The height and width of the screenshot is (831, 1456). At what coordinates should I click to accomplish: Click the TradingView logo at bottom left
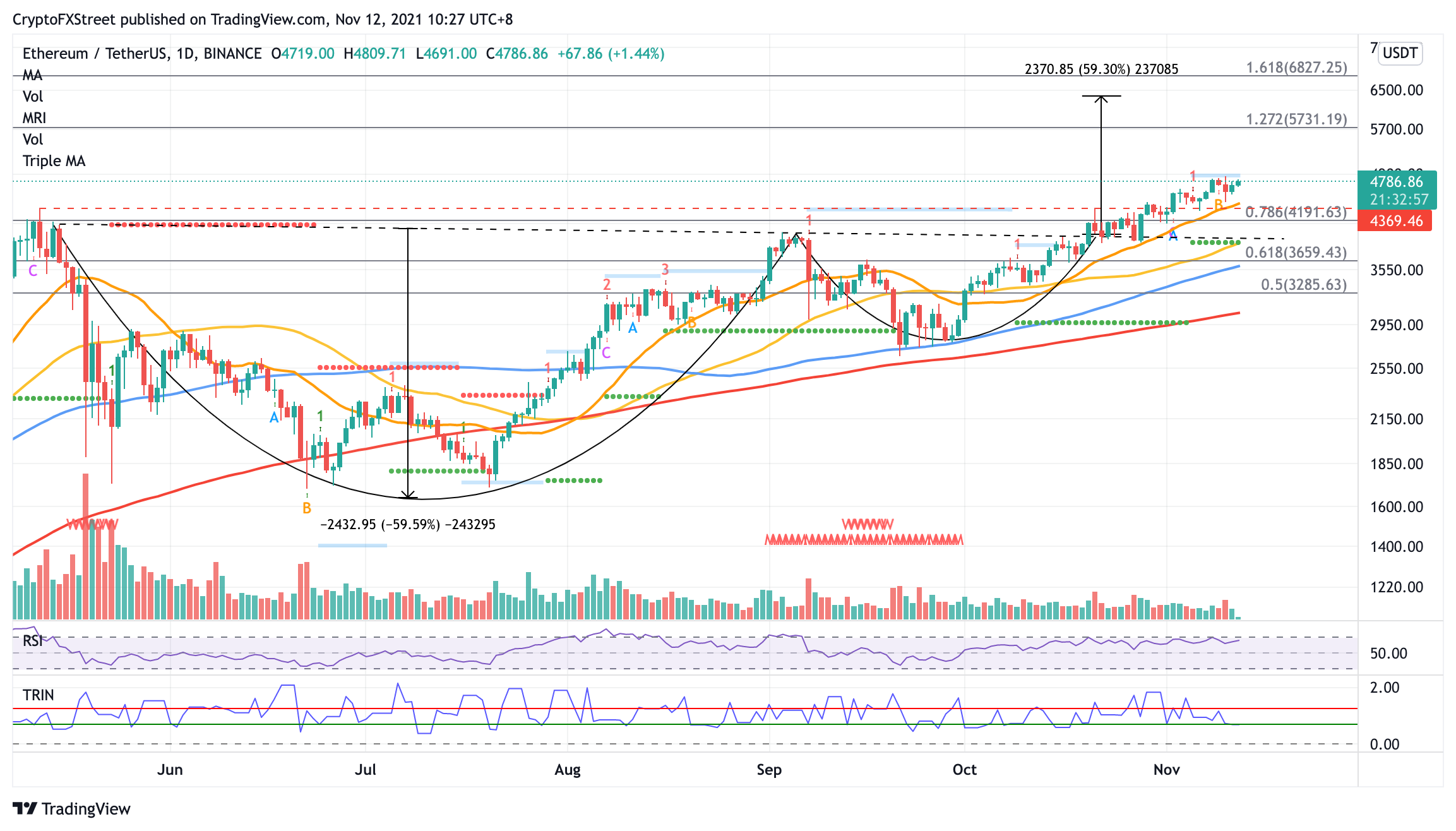coord(71,809)
